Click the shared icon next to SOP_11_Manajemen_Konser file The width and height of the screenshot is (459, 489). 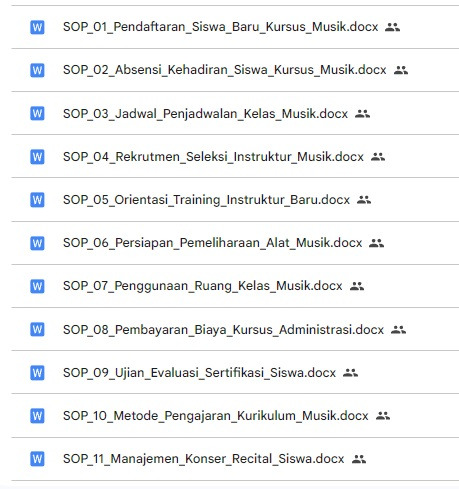(359, 459)
